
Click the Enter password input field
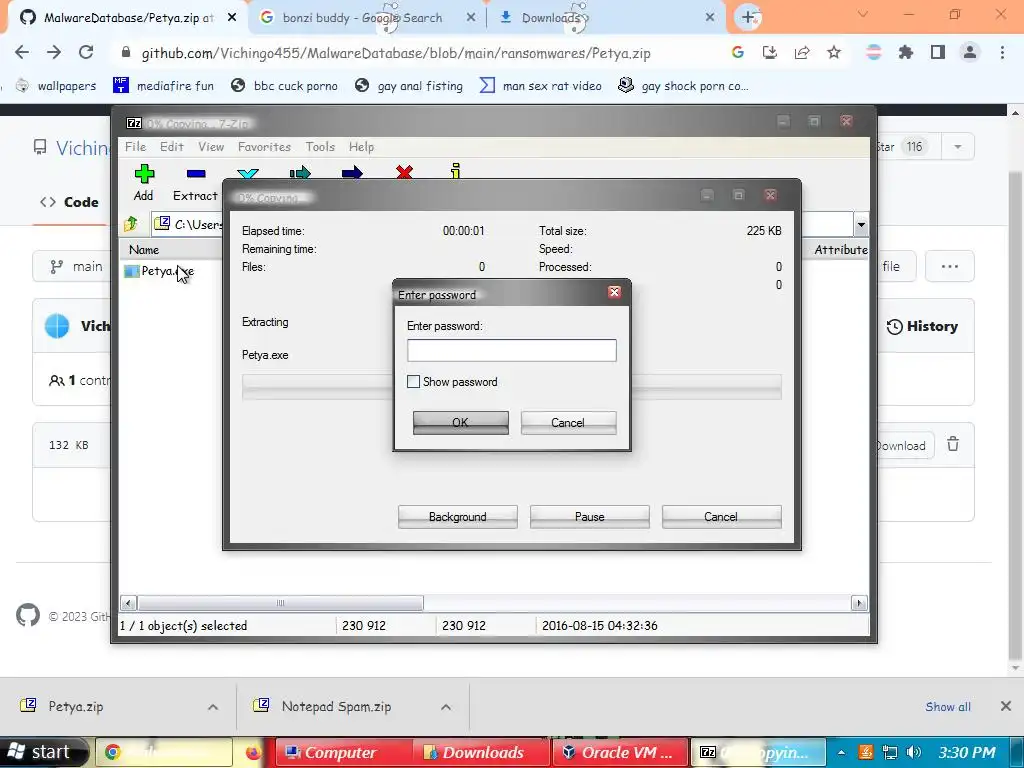tap(511, 350)
